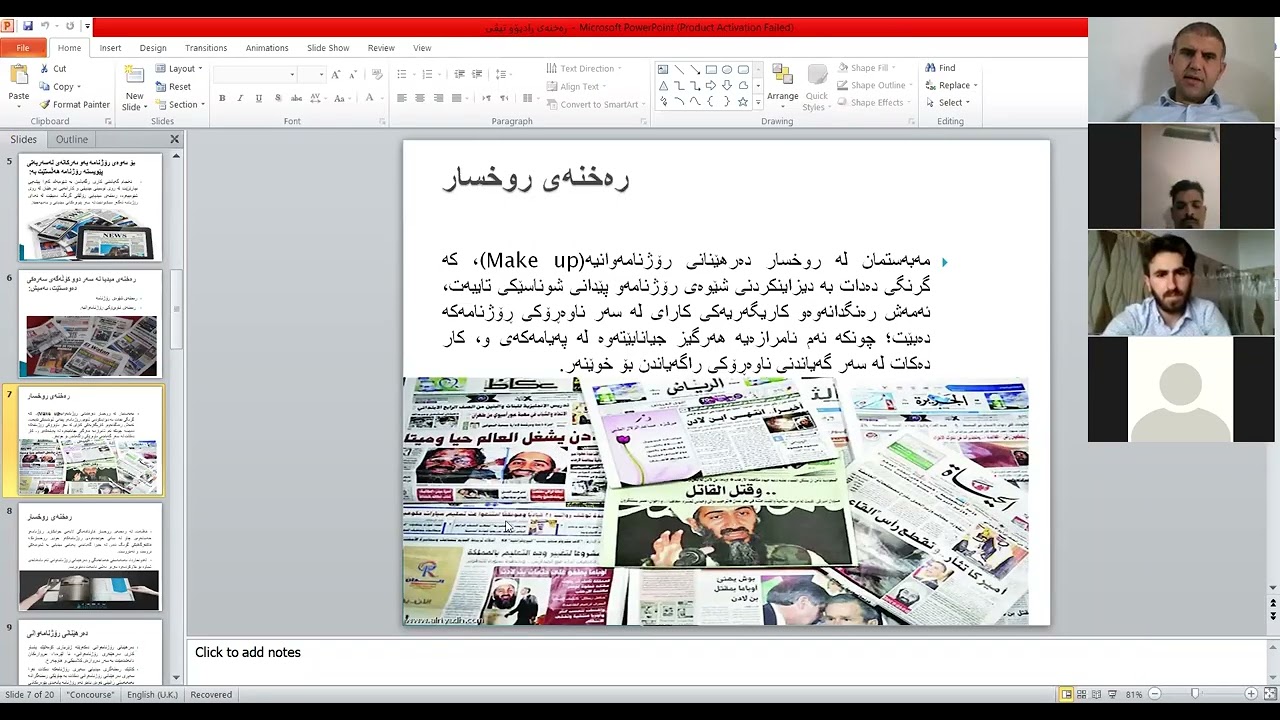Adjust the zoom slider handle
This screenshot has height=720, width=1280.
tap(1195, 694)
